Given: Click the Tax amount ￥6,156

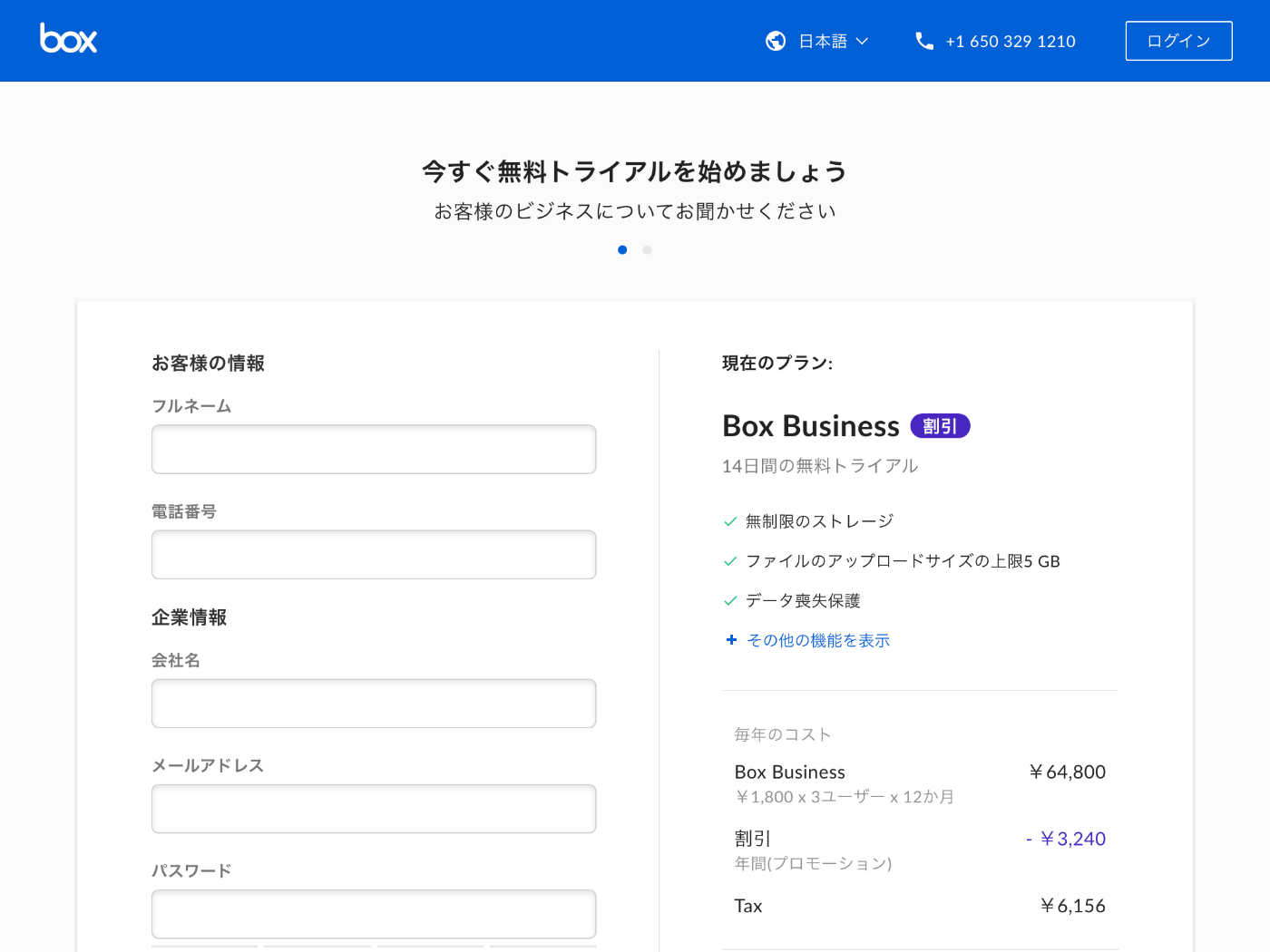Looking at the screenshot, I should tap(1072, 906).
